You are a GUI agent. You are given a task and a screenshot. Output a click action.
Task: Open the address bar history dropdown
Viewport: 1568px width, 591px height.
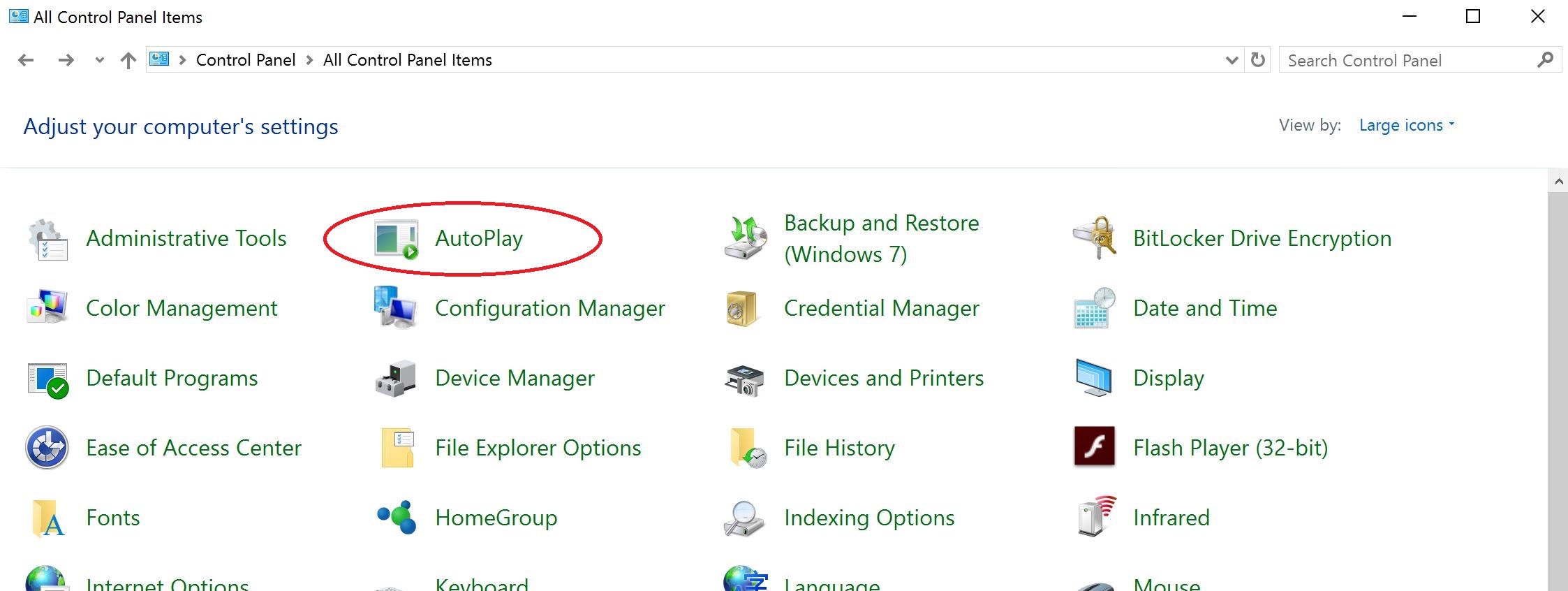tap(1232, 60)
